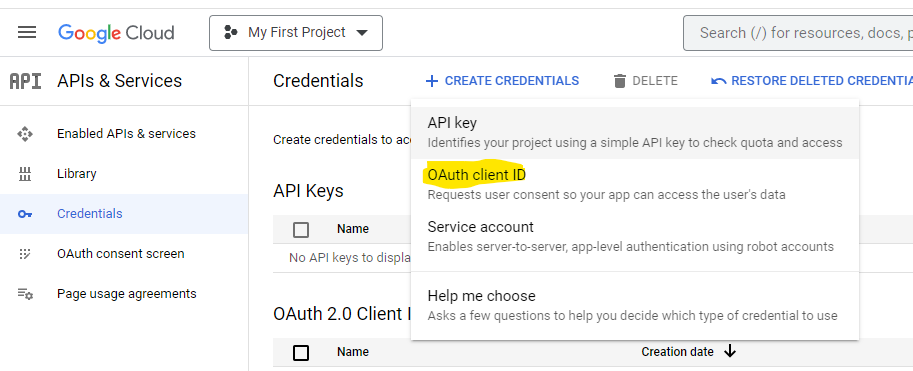Screen dimensions: 913x371
Task: Click the Page usage agreements icon
Action: 25,294
